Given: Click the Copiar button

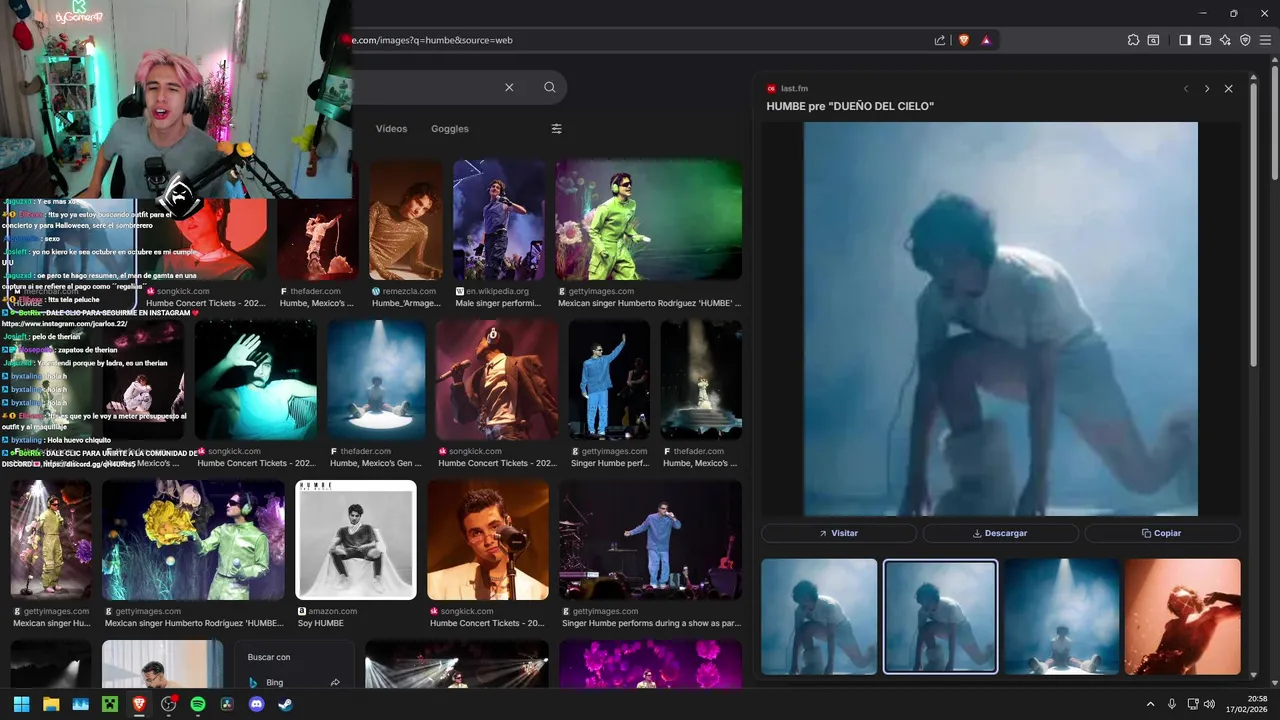Looking at the screenshot, I should [1162, 533].
